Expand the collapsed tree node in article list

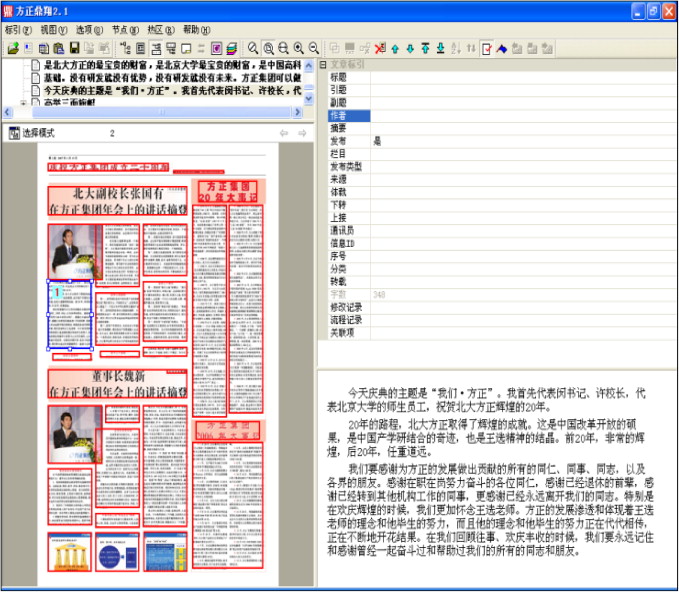(23, 103)
